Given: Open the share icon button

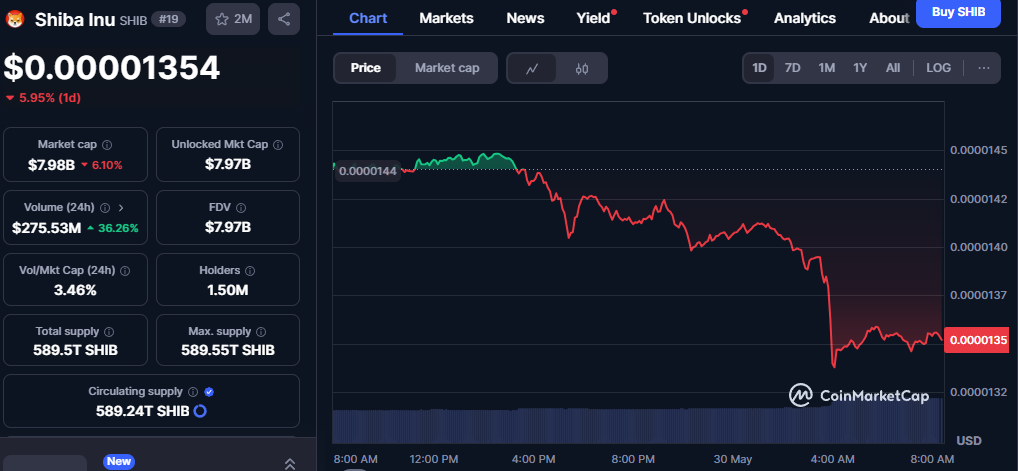Looking at the screenshot, I should pos(284,19).
